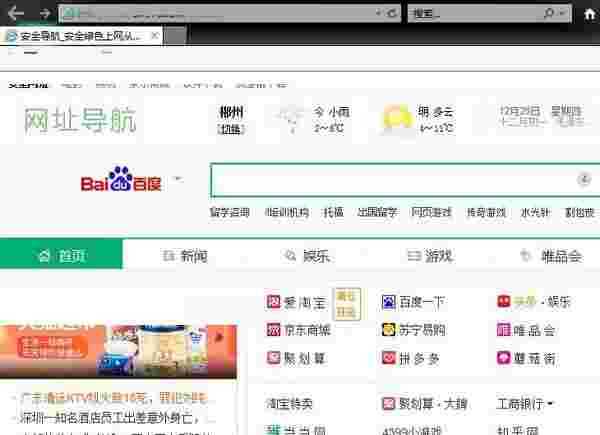Click the 网址导航 site logo

click(x=80, y=120)
